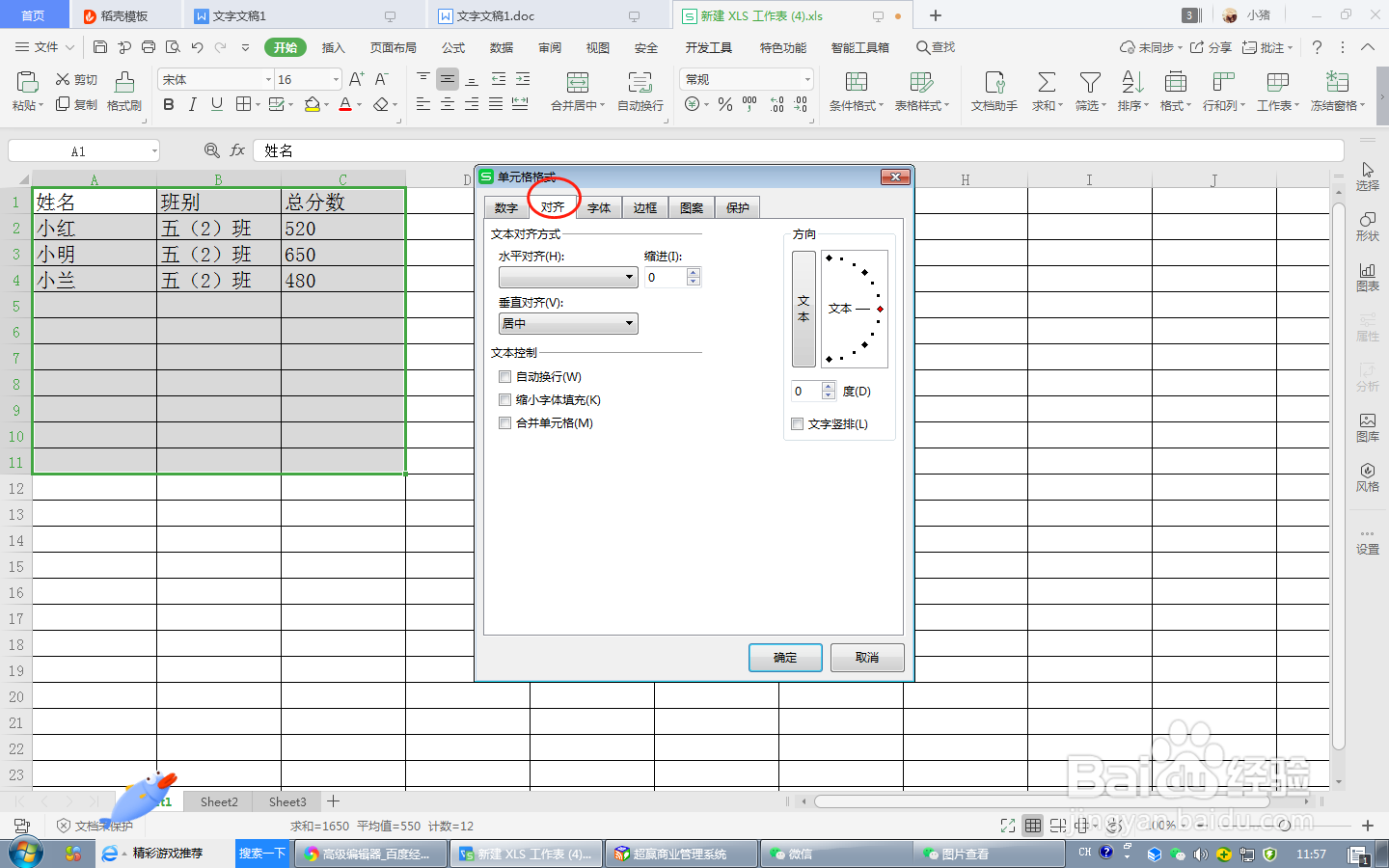Click the indent (缩进) value field

(x=666, y=278)
